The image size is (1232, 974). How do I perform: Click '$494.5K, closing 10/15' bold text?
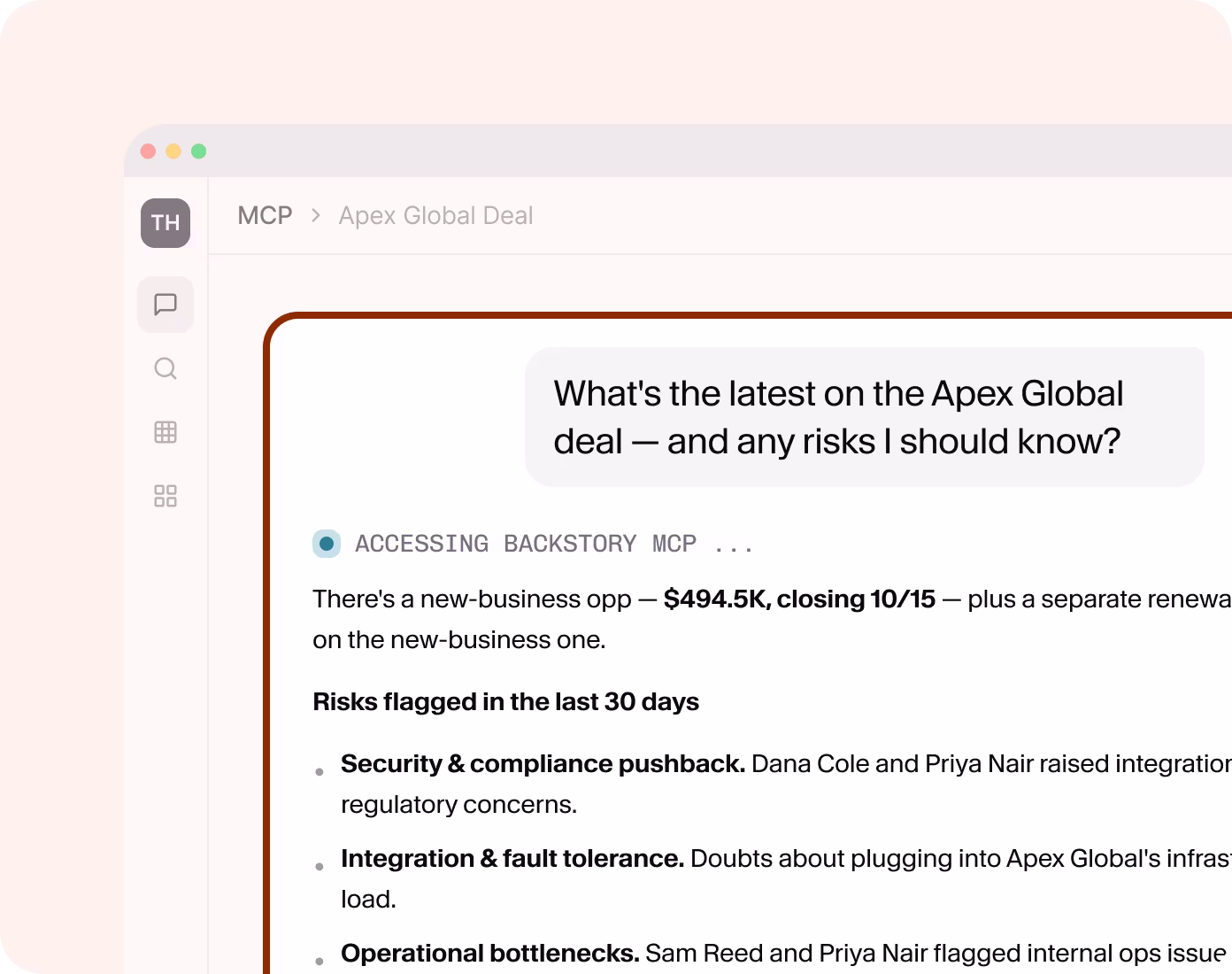click(x=799, y=599)
